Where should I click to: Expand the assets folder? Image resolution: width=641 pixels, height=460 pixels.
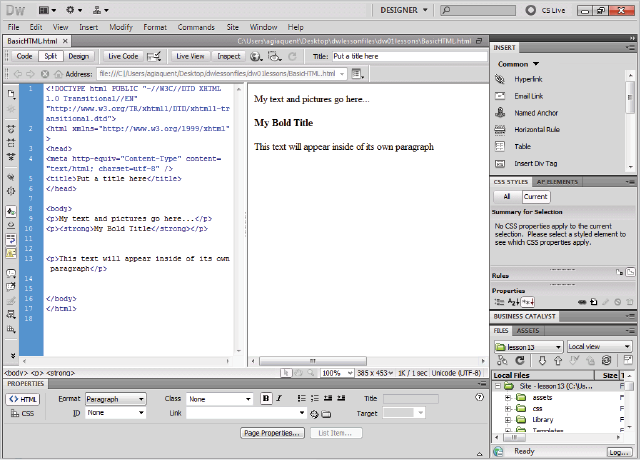coord(508,397)
